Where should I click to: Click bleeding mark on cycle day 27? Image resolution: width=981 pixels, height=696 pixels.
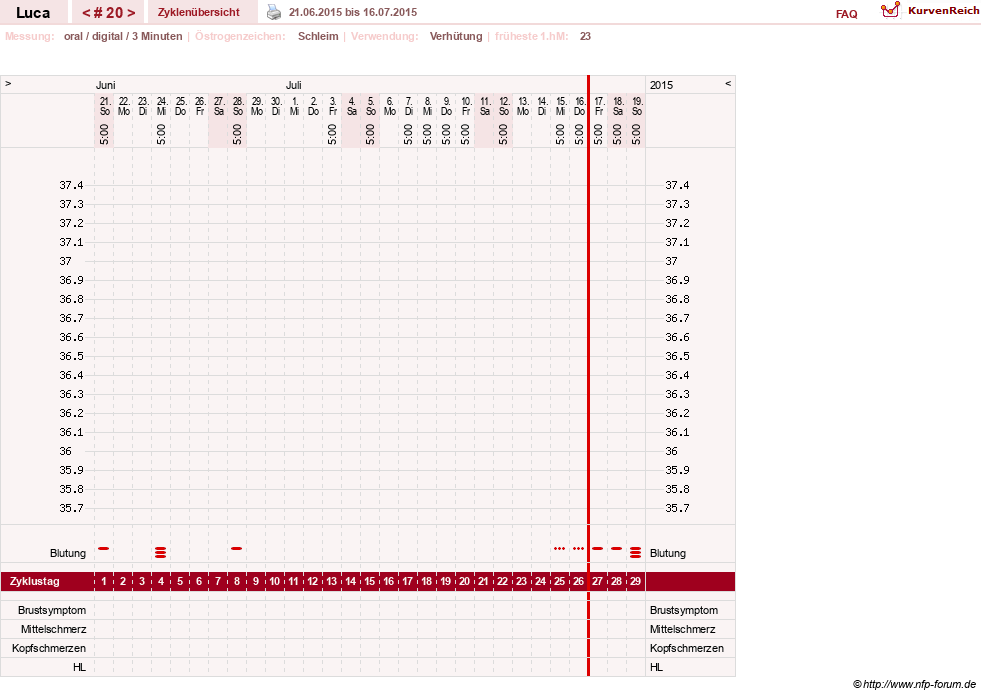(597, 548)
